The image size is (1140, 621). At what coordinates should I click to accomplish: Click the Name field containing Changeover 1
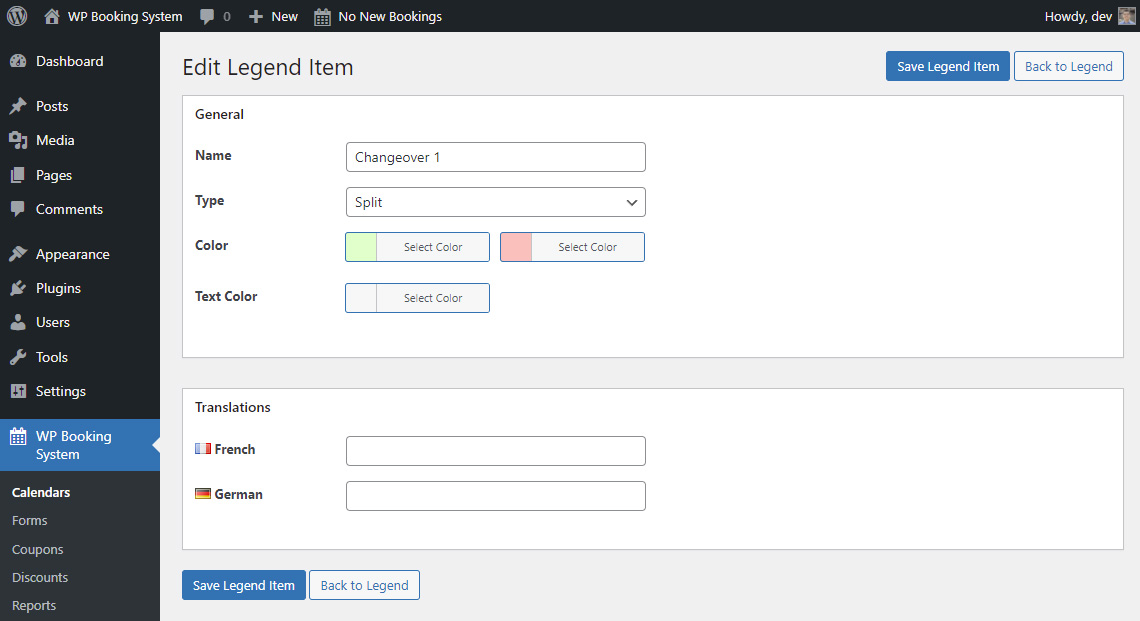tap(496, 157)
